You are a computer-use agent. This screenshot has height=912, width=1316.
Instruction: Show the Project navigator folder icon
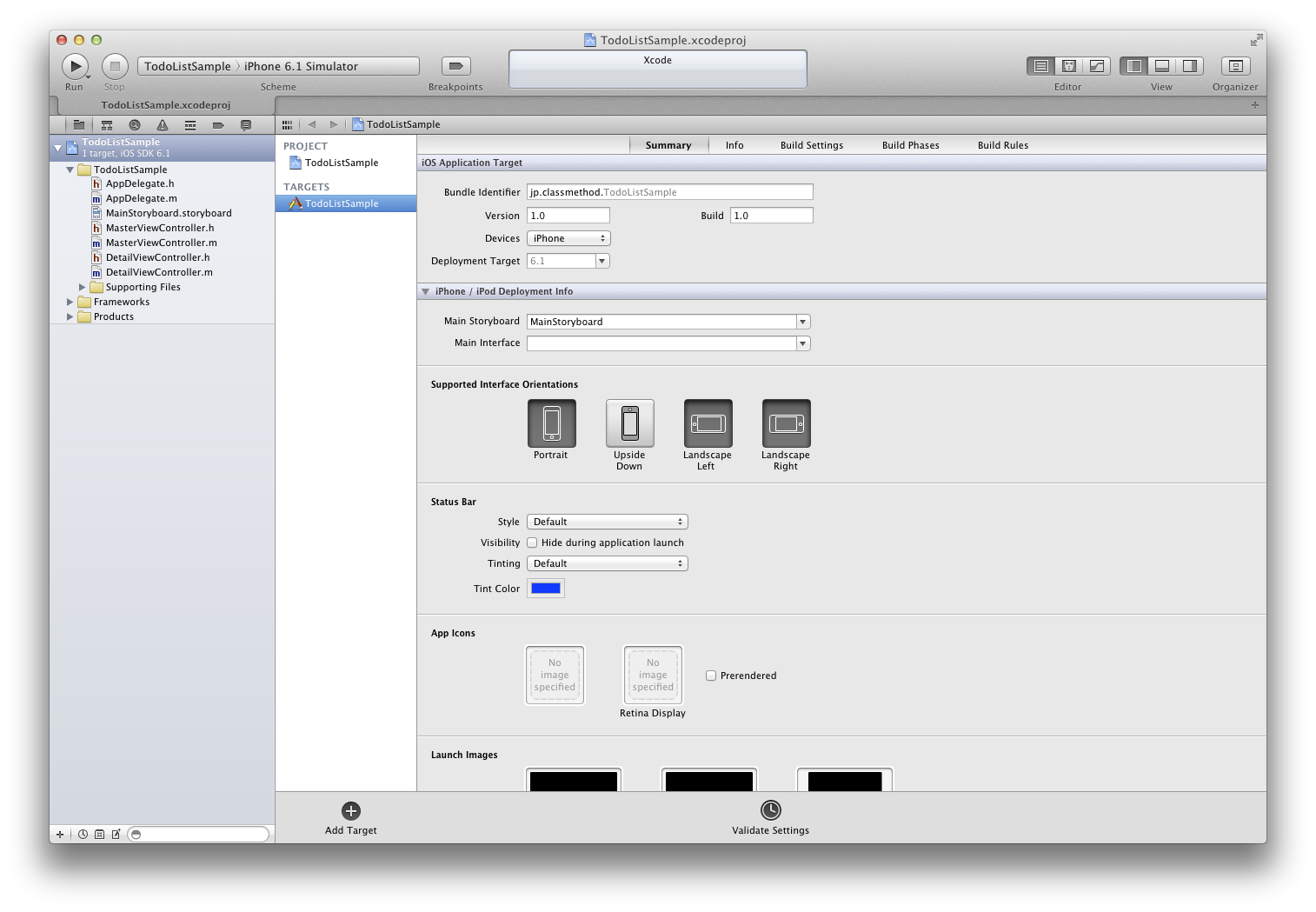78,125
